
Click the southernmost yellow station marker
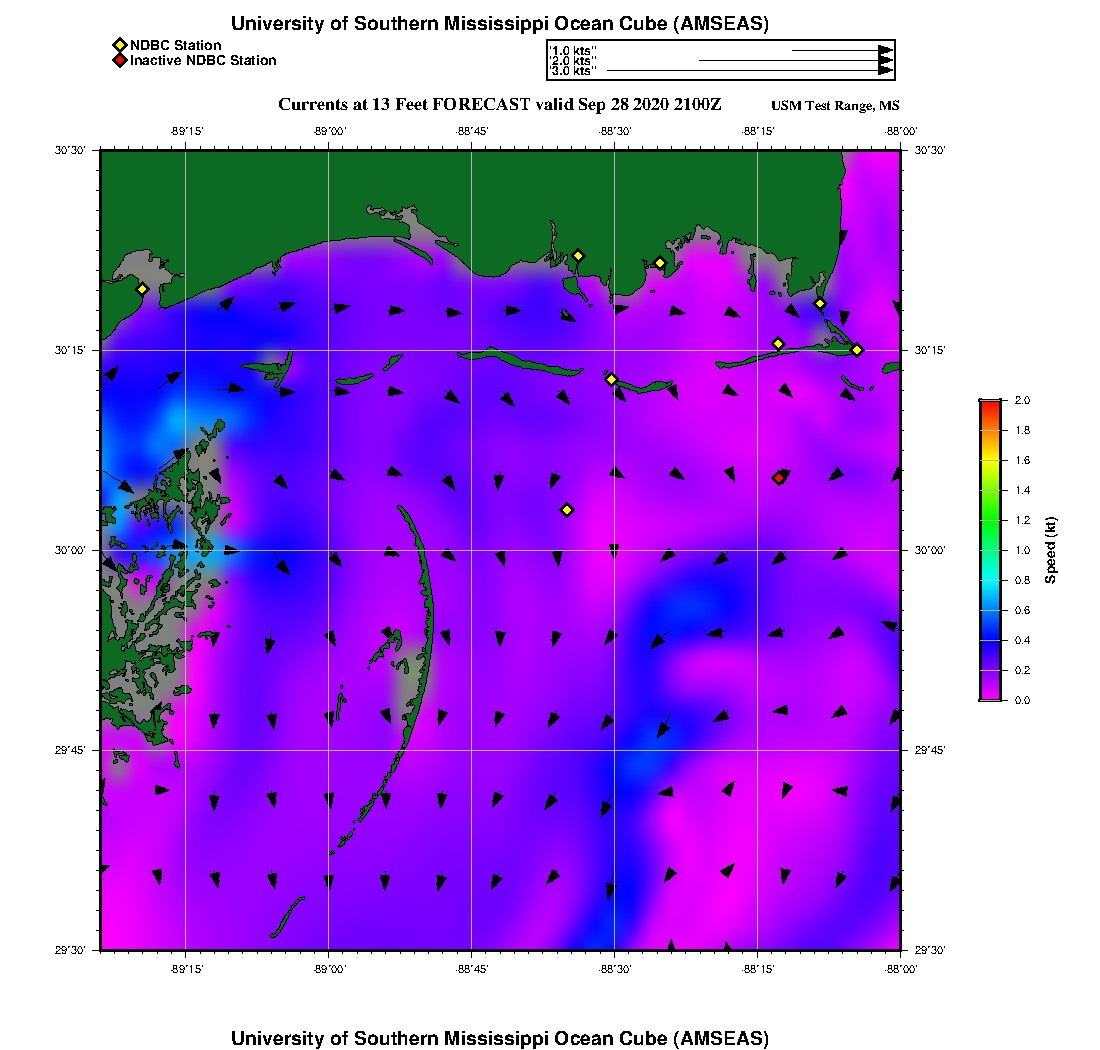coord(567,510)
